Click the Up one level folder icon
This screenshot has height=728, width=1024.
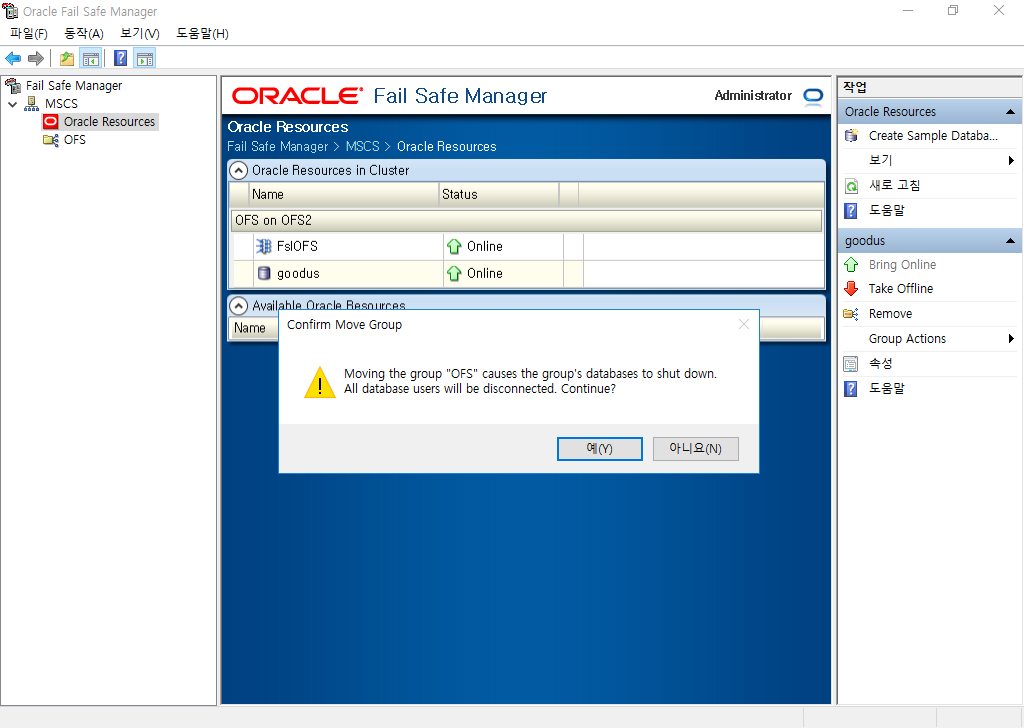[x=67, y=59]
